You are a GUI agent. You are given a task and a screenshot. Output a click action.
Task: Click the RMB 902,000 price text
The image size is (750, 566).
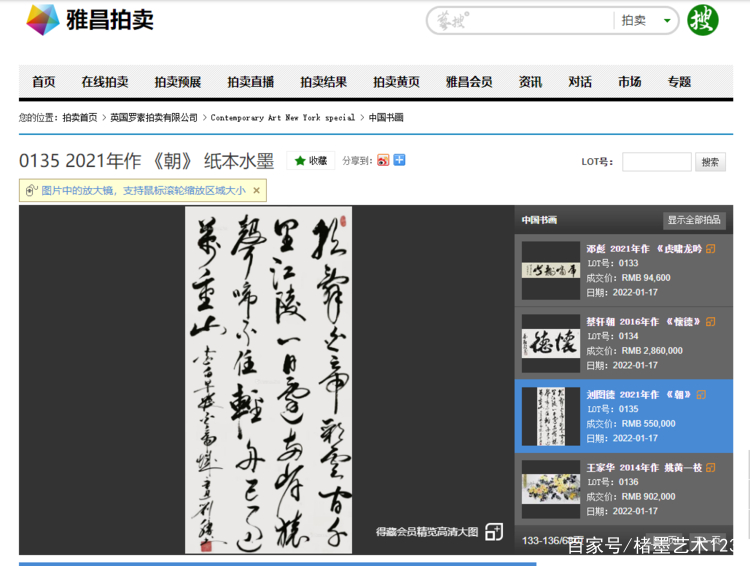649,497
